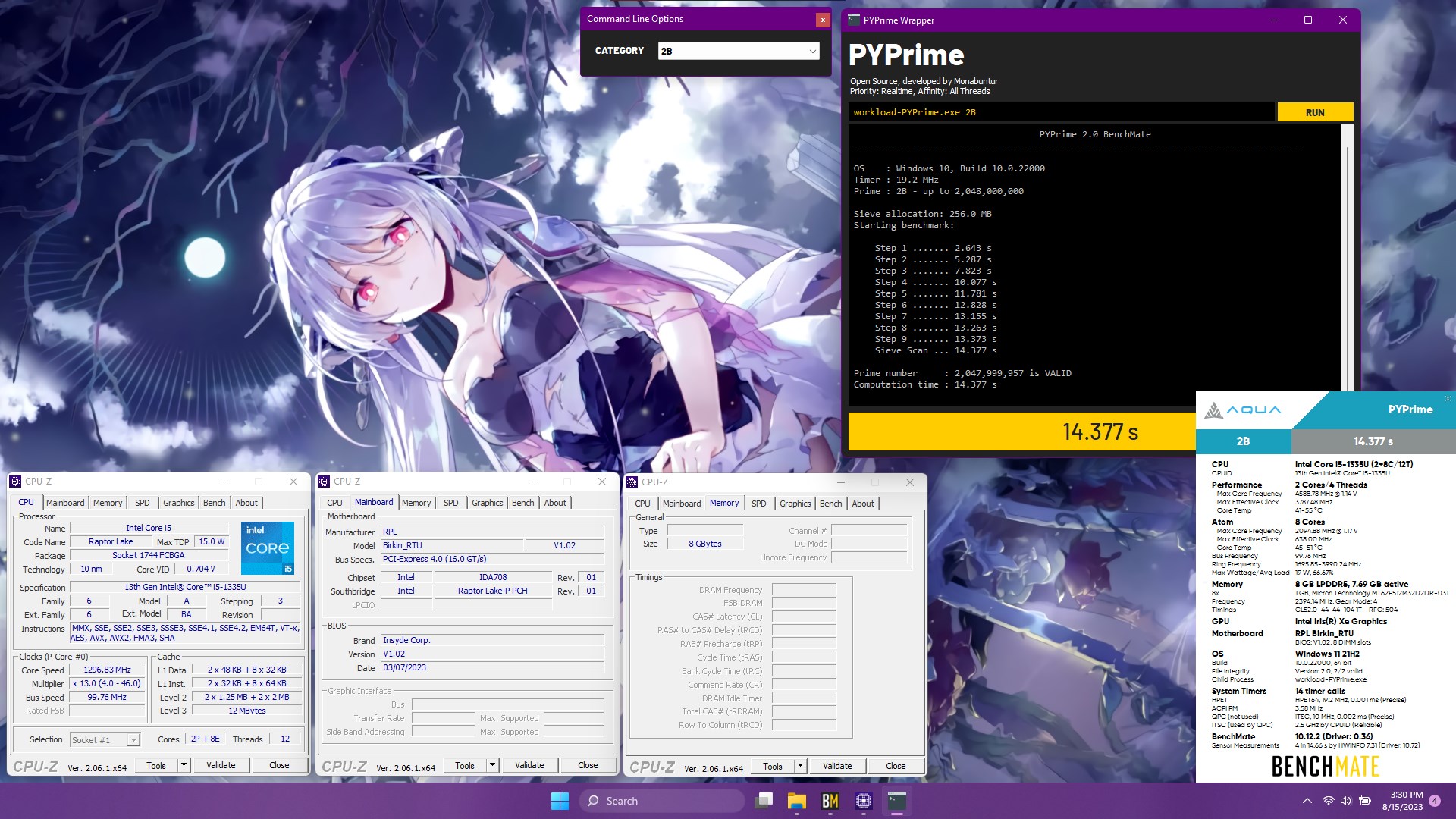Image resolution: width=1456 pixels, height=819 pixels.
Task: Click the AQUA logo in BenchMate panel
Action: pyautogui.click(x=1243, y=410)
